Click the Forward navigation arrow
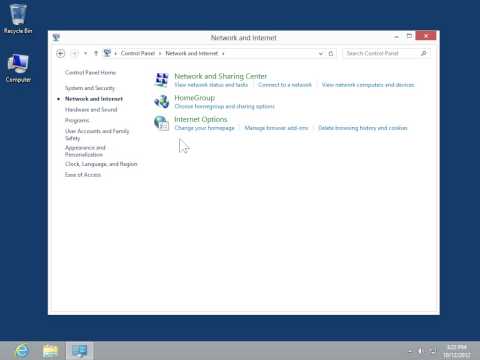The image size is (480, 360). [75, 53]
